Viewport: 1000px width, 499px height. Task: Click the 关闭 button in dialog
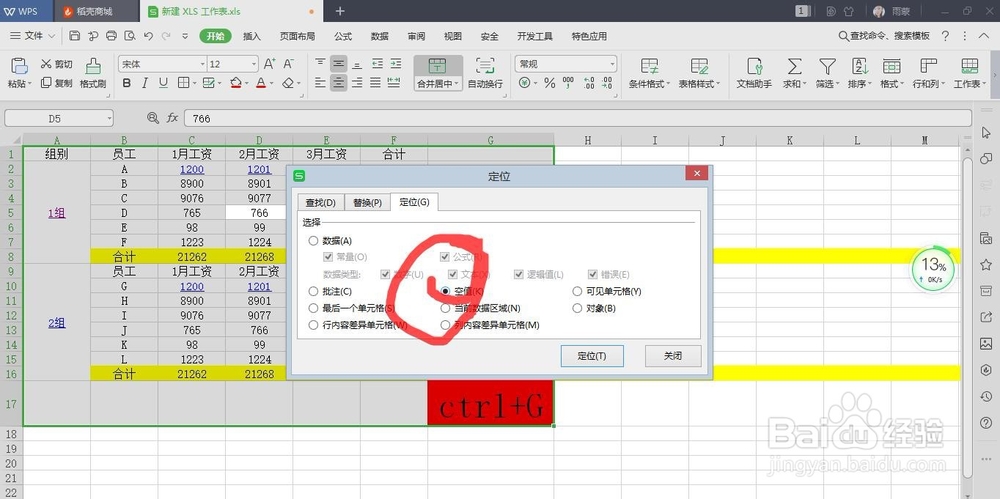(673, 356)
